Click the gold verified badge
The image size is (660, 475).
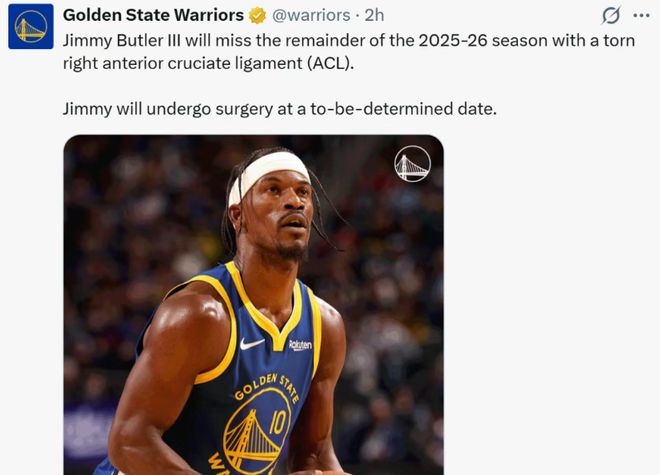tap(257, 16)
